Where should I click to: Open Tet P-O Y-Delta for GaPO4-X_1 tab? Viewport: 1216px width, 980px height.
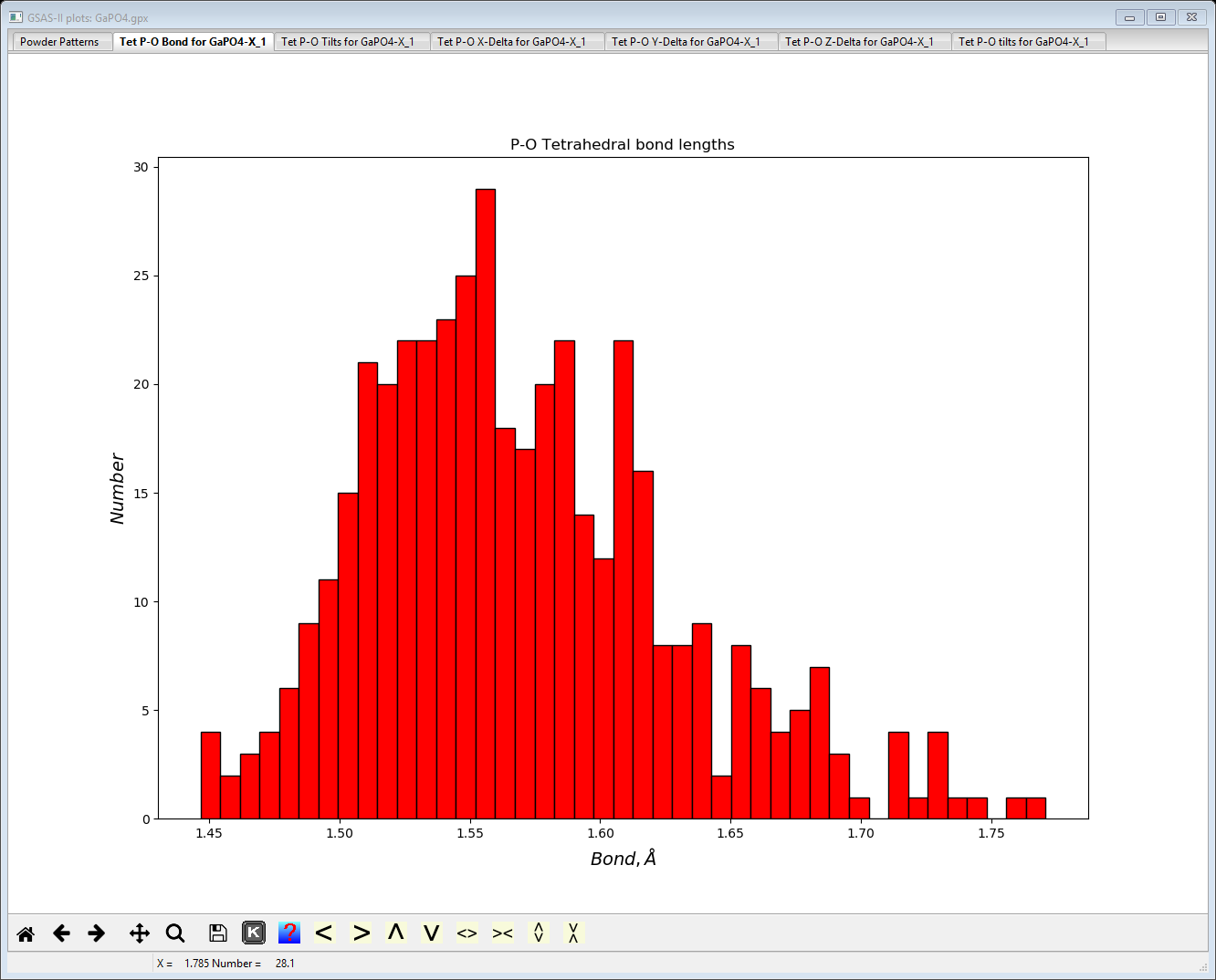690,42
